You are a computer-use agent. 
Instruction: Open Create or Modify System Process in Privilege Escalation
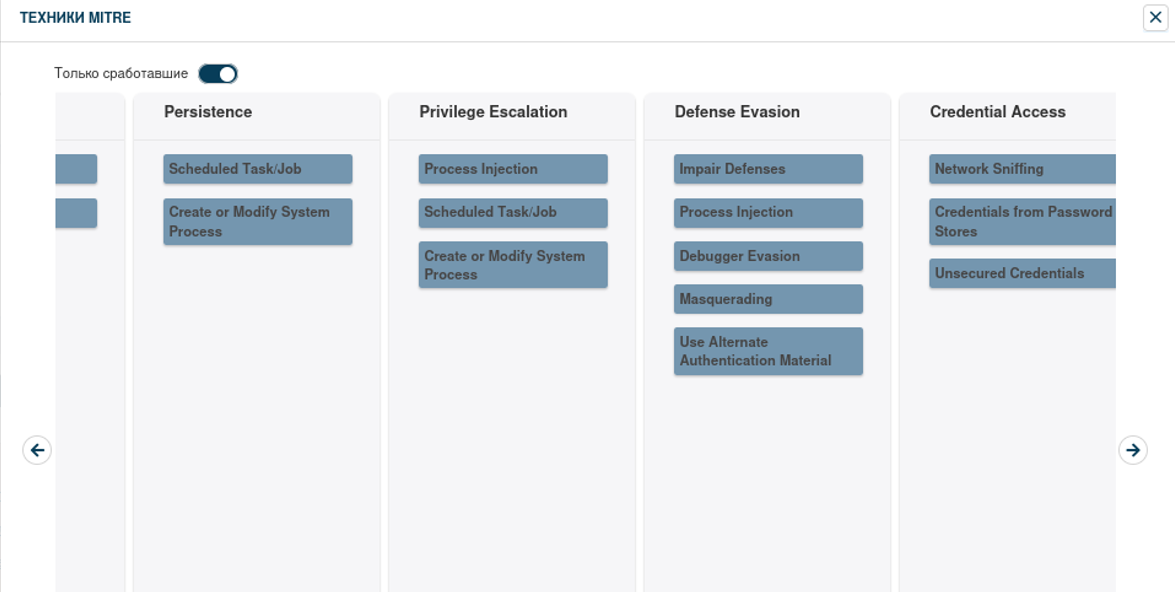pyautogui.click(x=512, y=265)
